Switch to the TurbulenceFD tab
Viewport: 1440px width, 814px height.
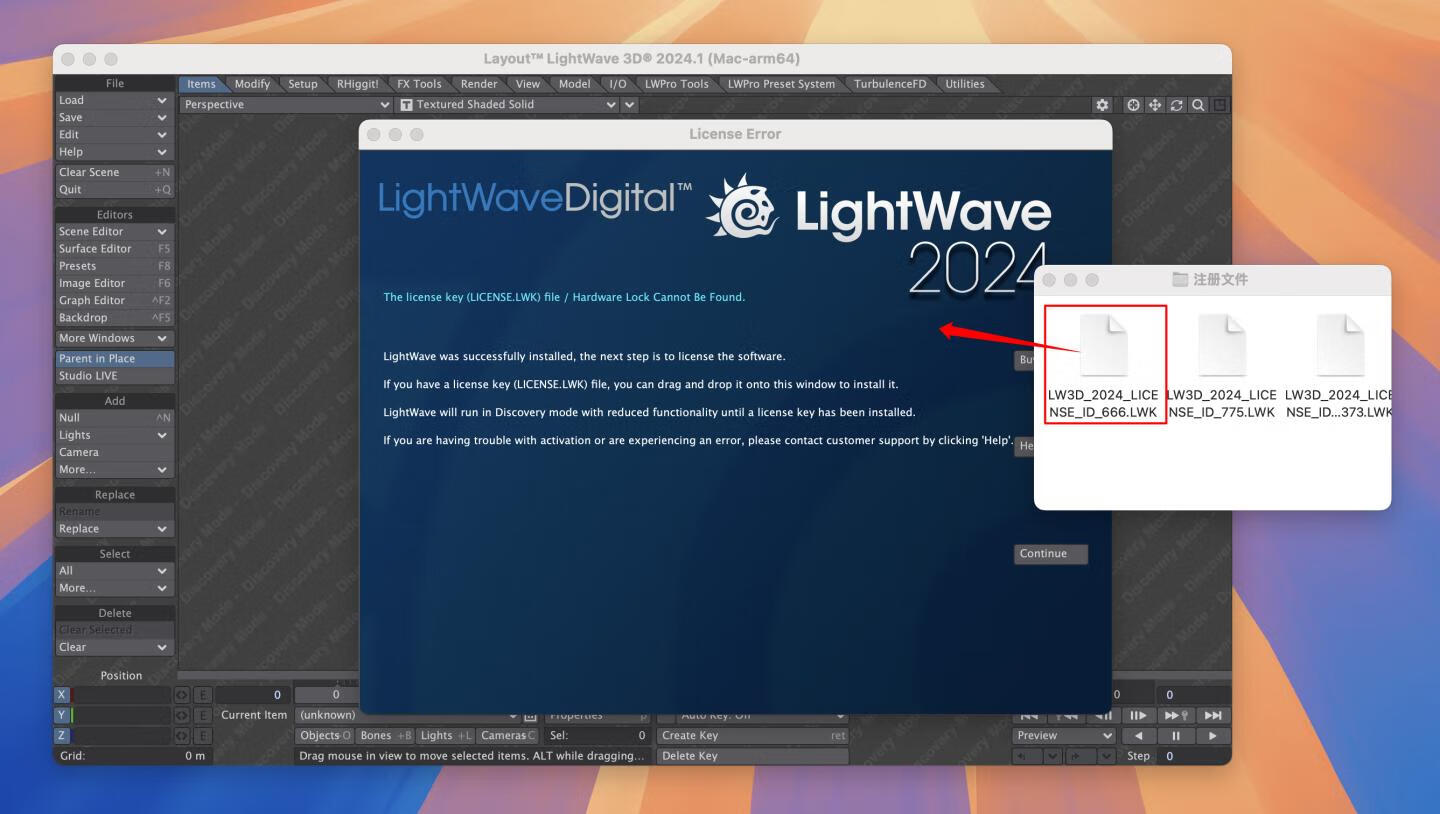coord(890,84)
